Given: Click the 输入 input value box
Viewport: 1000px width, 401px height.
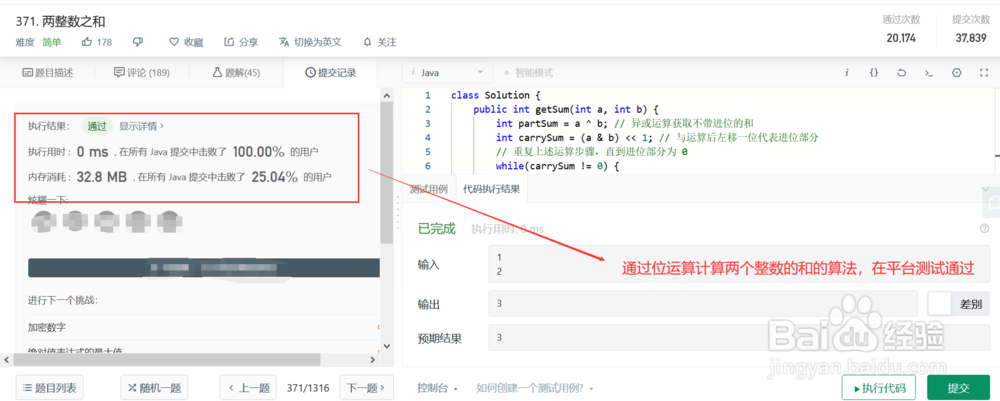Looking at the screenshot, I should [x=739, y=264].
